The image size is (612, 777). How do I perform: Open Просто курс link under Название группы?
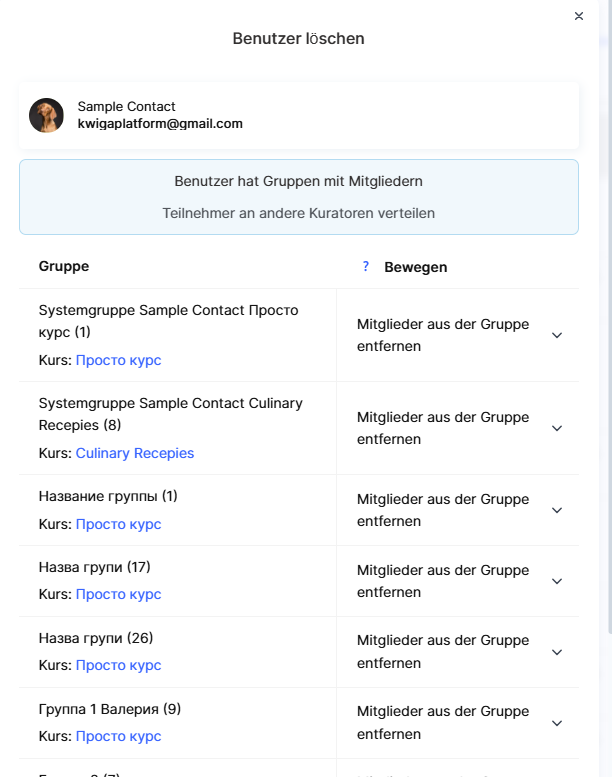[x=118, y=524]
